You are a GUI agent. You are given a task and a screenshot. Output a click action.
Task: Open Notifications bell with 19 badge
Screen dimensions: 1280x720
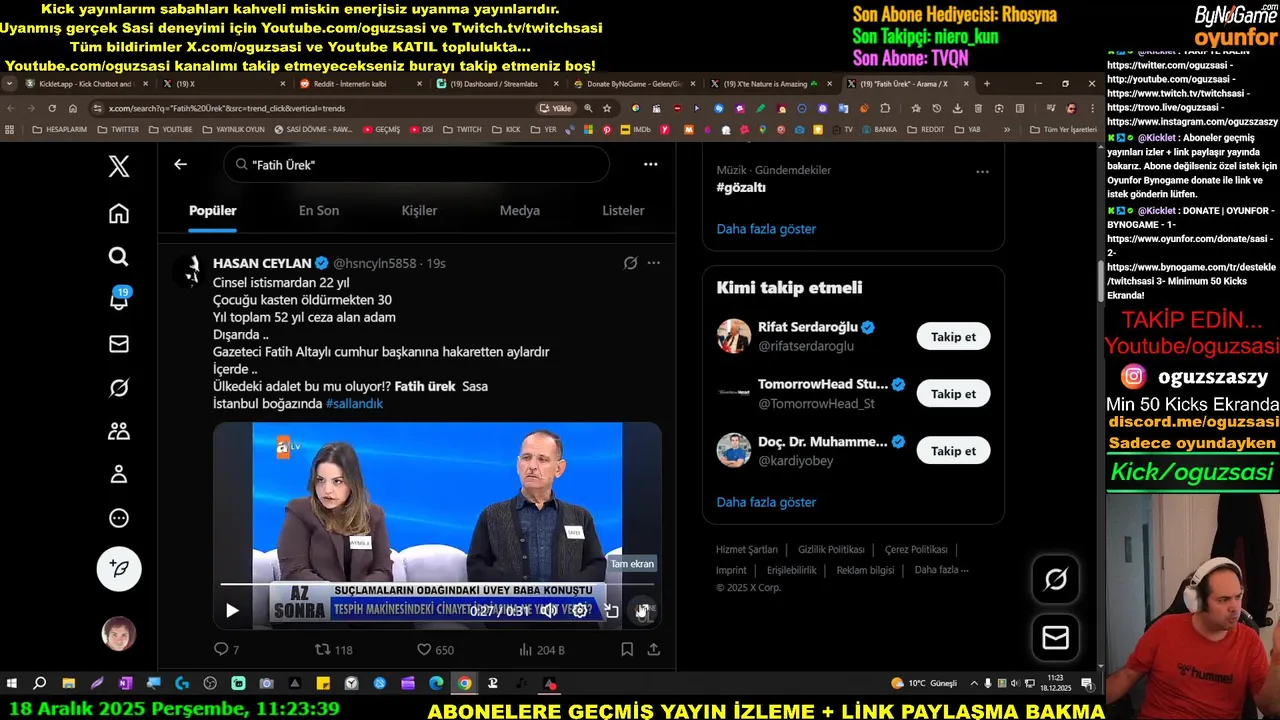pyautogui.click(x=119, y=299)
